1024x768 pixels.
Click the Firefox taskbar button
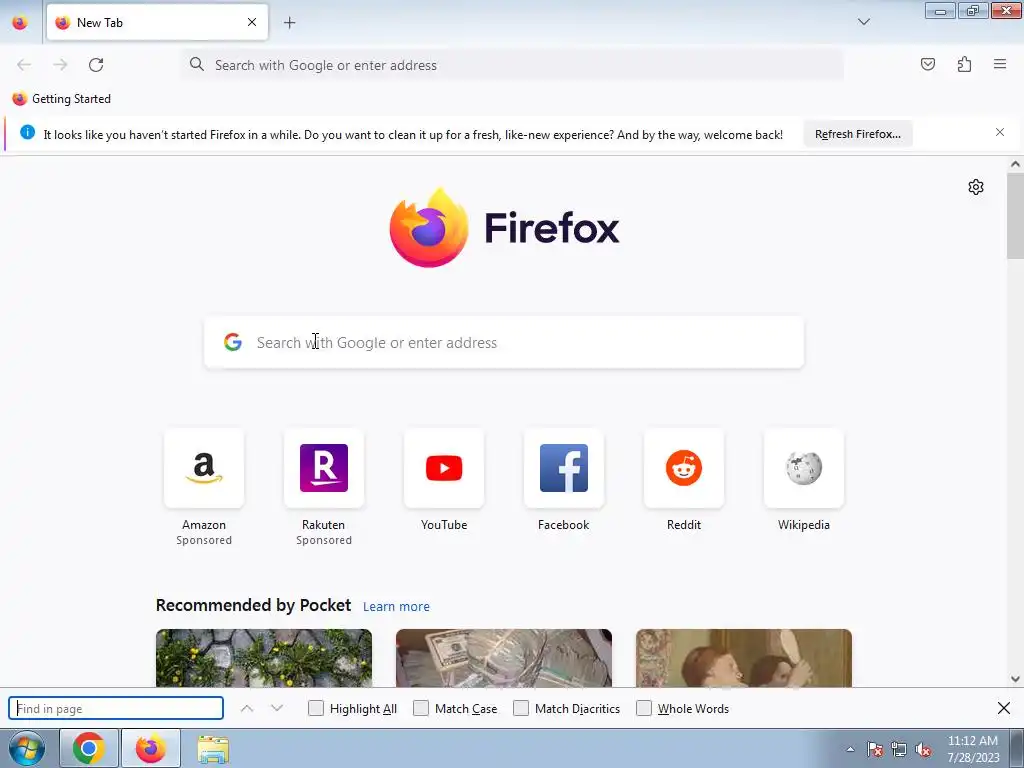pos(151,748)
